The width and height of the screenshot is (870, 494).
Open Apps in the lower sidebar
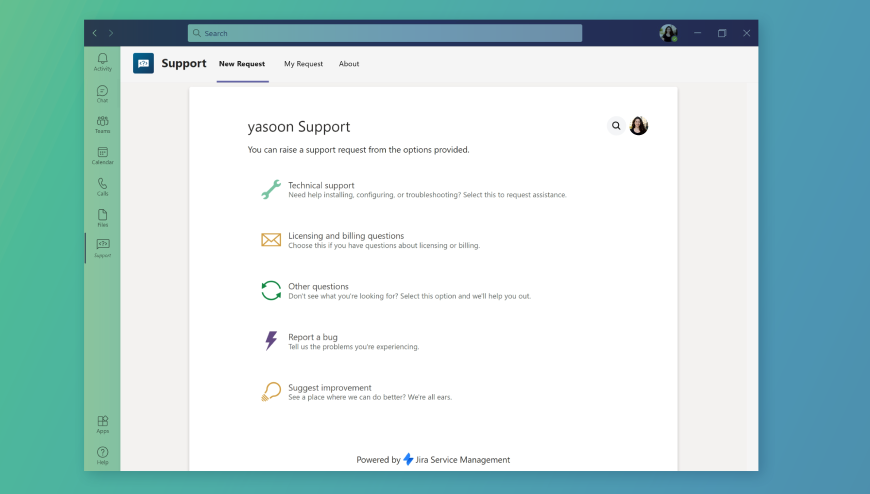102,424
